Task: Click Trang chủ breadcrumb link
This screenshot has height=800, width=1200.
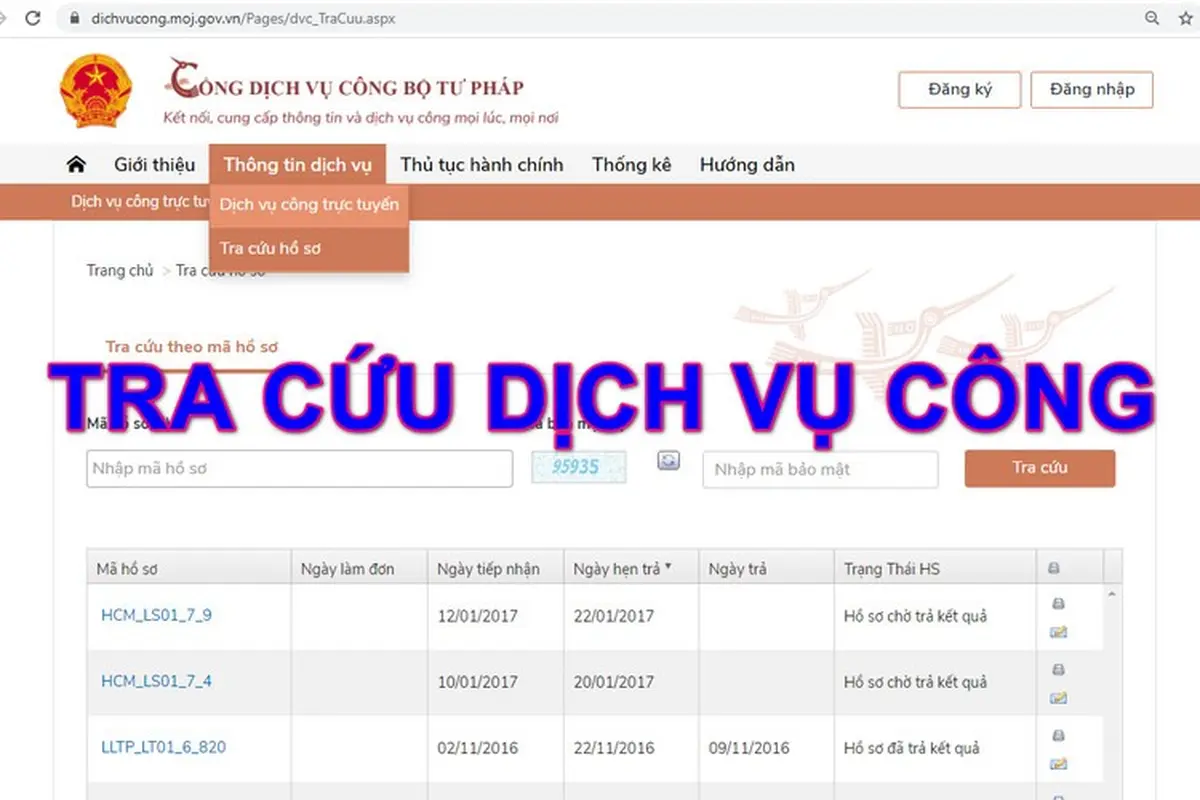Action: [x=120, y=271]
